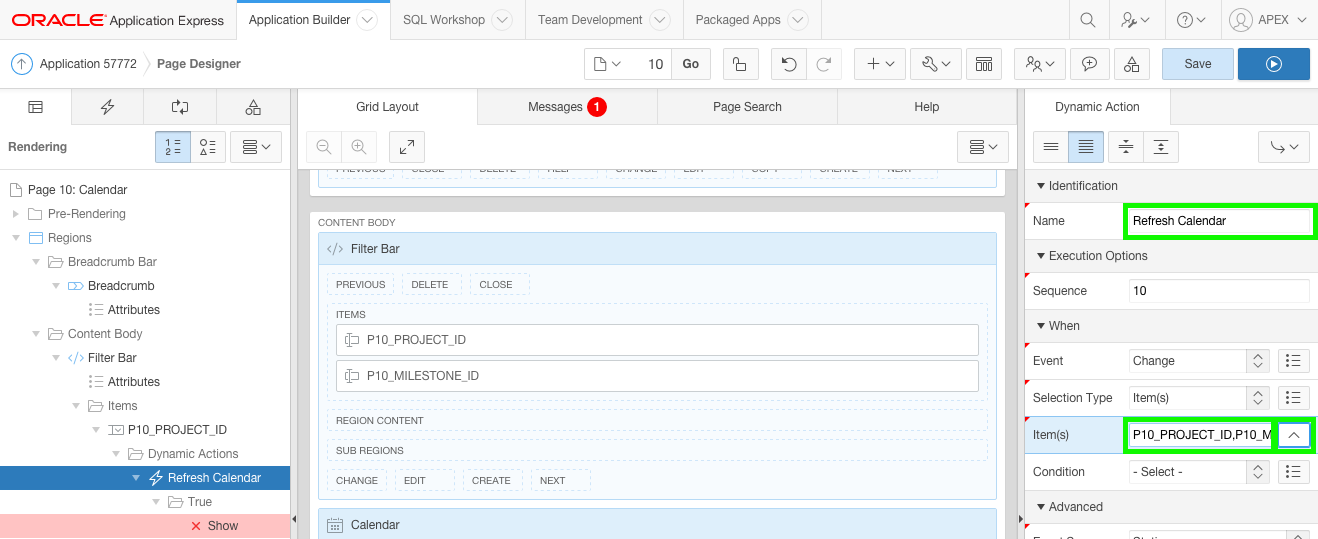Switch to the Page Search tab
This screenshot has height=539, width=1318.
[x=747, y=107]
